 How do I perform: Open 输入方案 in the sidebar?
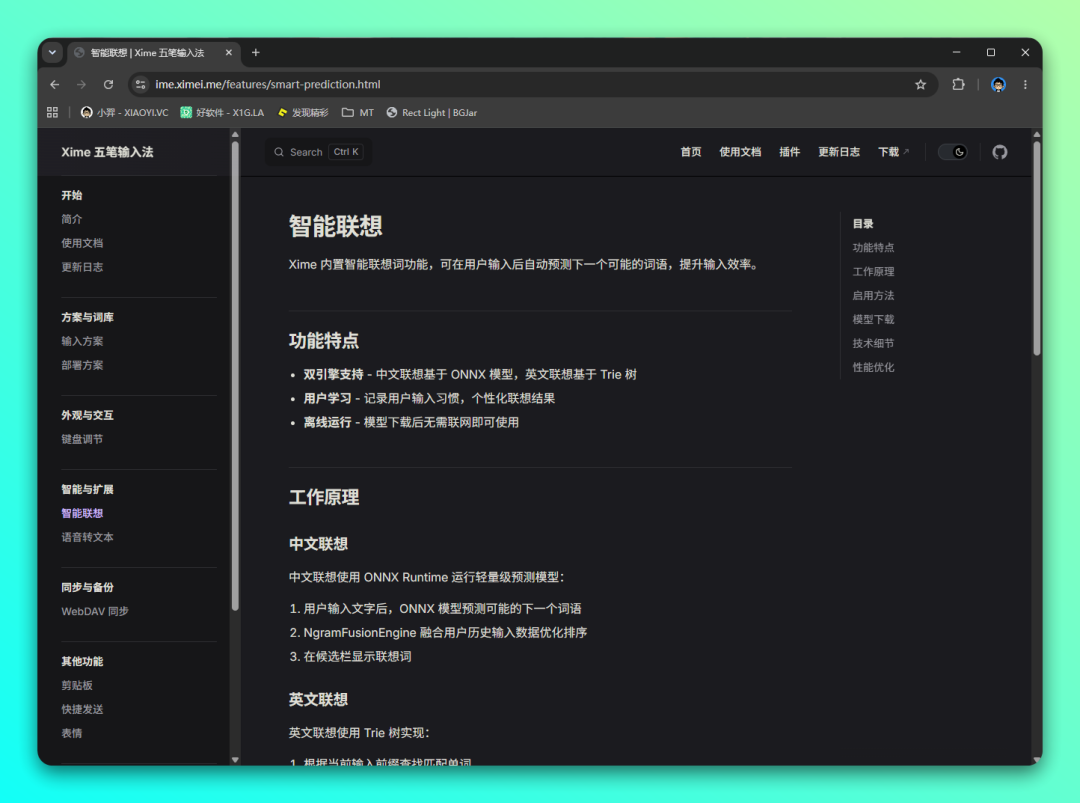click(x=82, y=342)
